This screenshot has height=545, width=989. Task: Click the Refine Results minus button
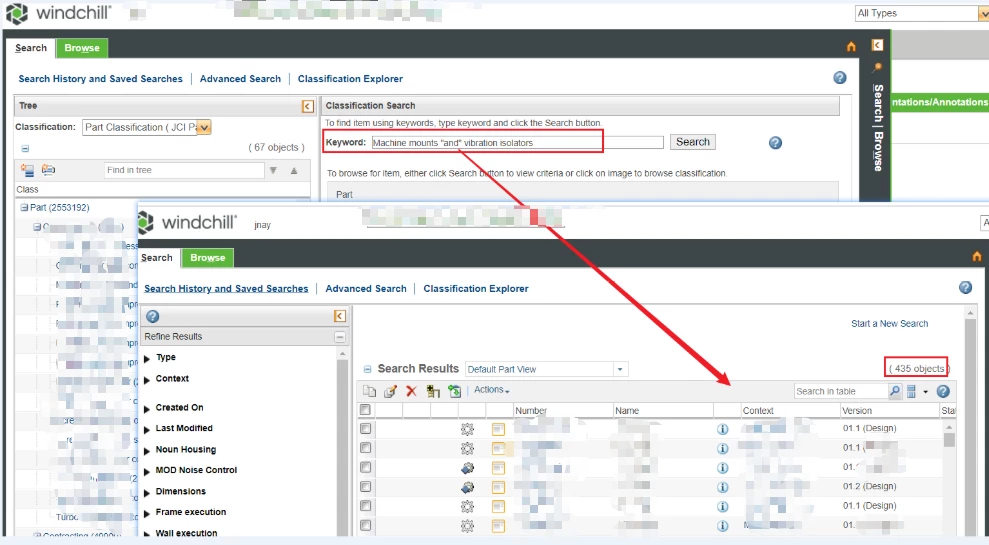(340, 337)
